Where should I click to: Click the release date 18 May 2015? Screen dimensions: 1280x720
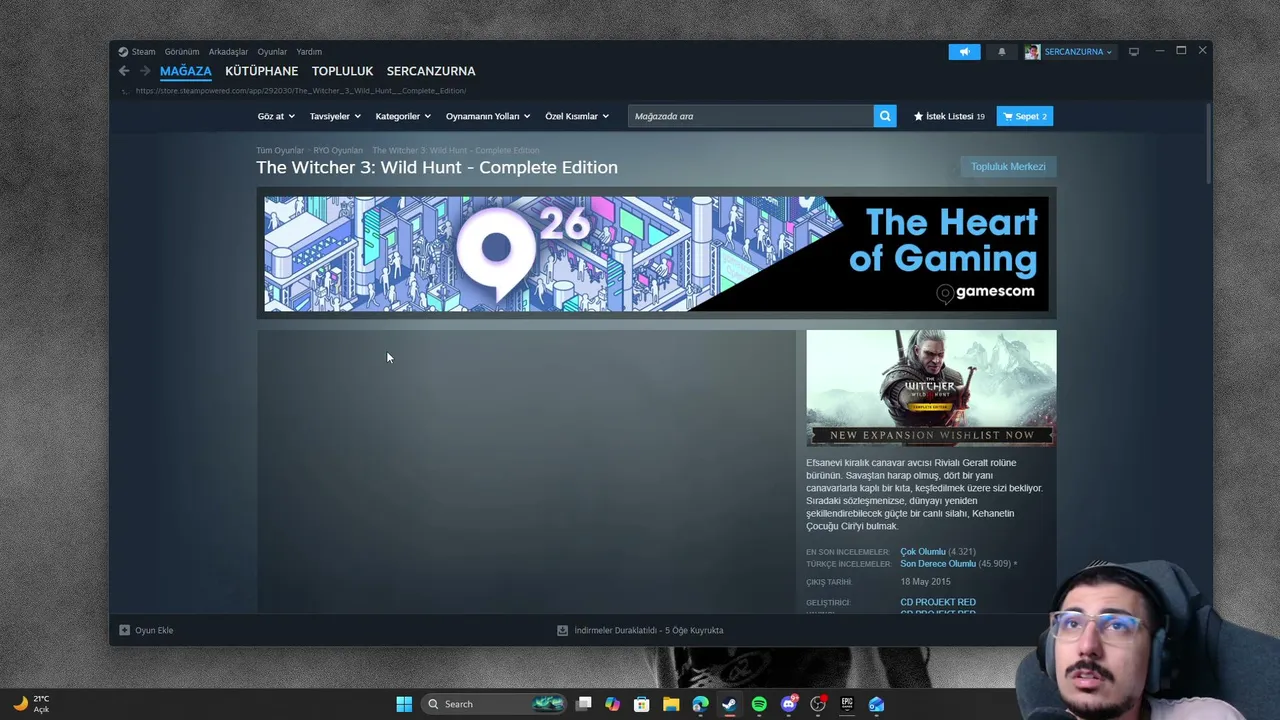tap(925, 582)
